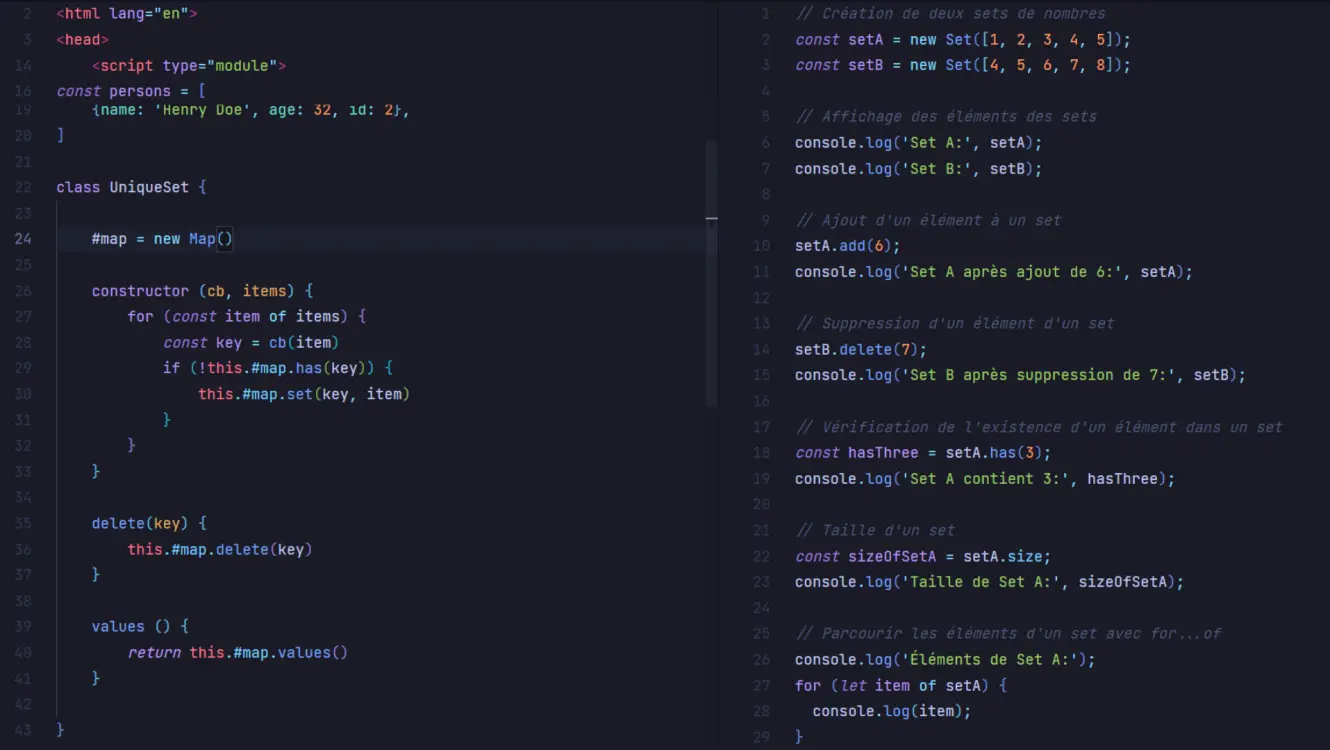
Task: Click the 'Taille de Set A:' log line
Action: tap(990, 582)
